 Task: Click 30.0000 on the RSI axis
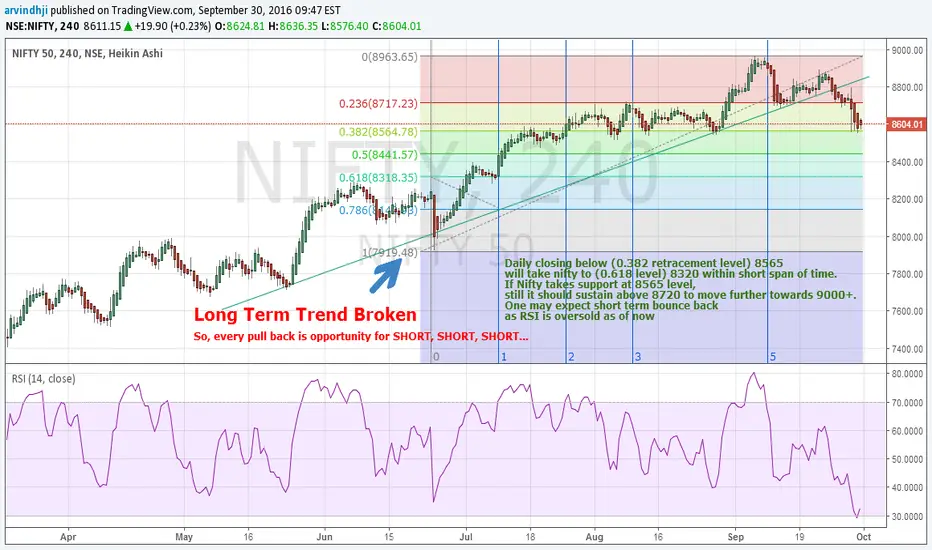(906, 517)
